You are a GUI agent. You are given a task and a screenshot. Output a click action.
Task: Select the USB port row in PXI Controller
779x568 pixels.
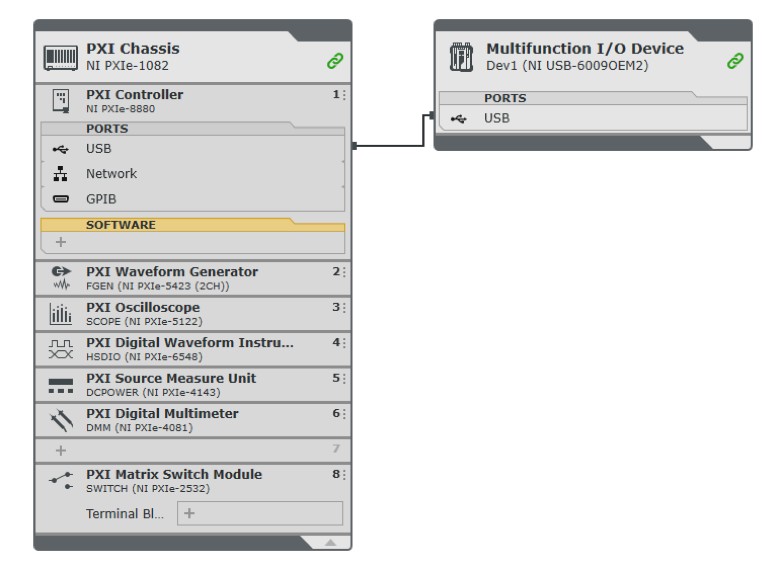click(192, 149)
